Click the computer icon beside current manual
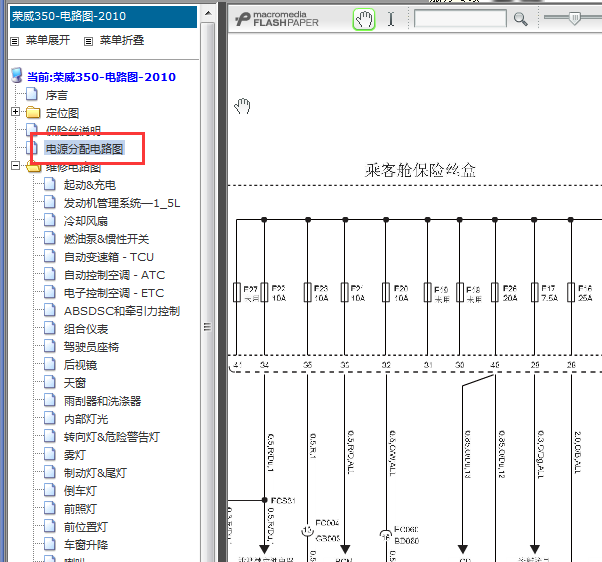The width and height of the screenshot is (602, 562). tap(17, 76)
